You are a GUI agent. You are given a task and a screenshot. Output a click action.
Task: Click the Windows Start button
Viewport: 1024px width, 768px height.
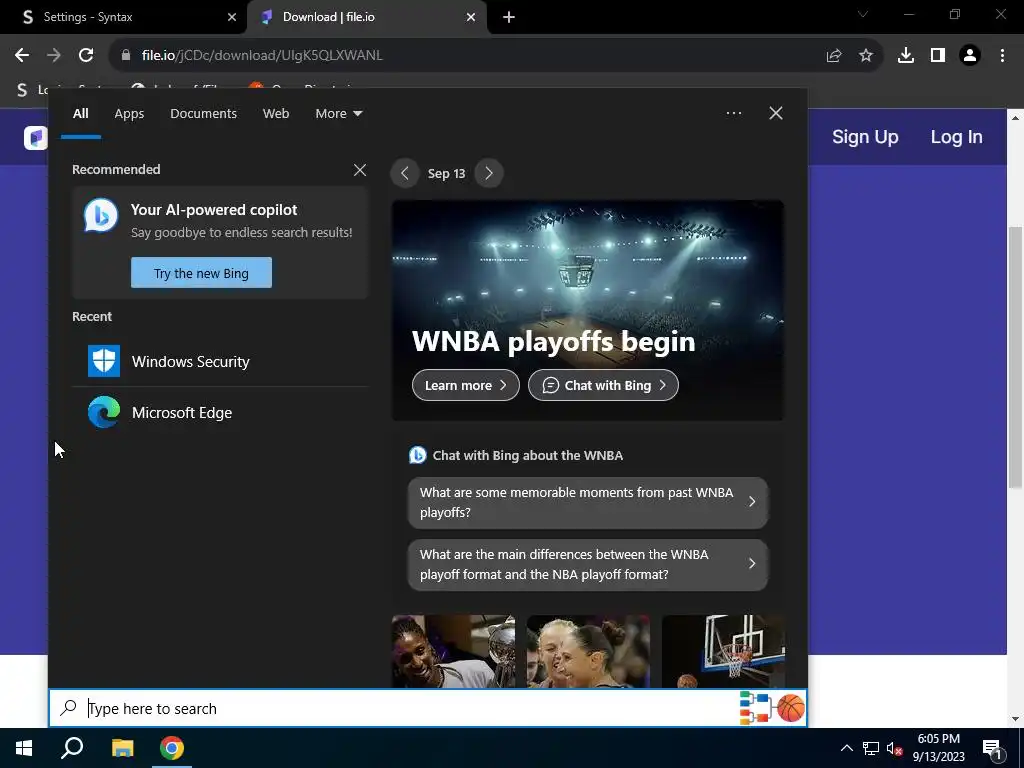[24, 748]
